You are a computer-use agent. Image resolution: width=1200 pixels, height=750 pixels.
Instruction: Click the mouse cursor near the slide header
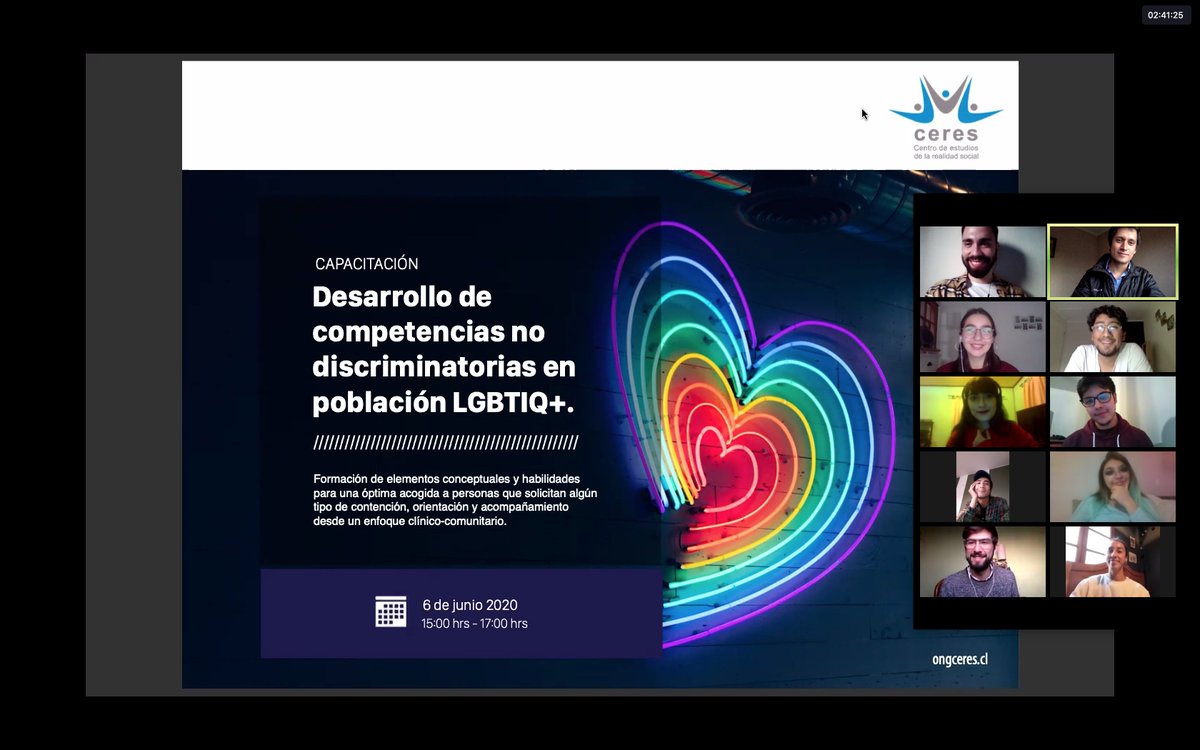coord(864,114)
